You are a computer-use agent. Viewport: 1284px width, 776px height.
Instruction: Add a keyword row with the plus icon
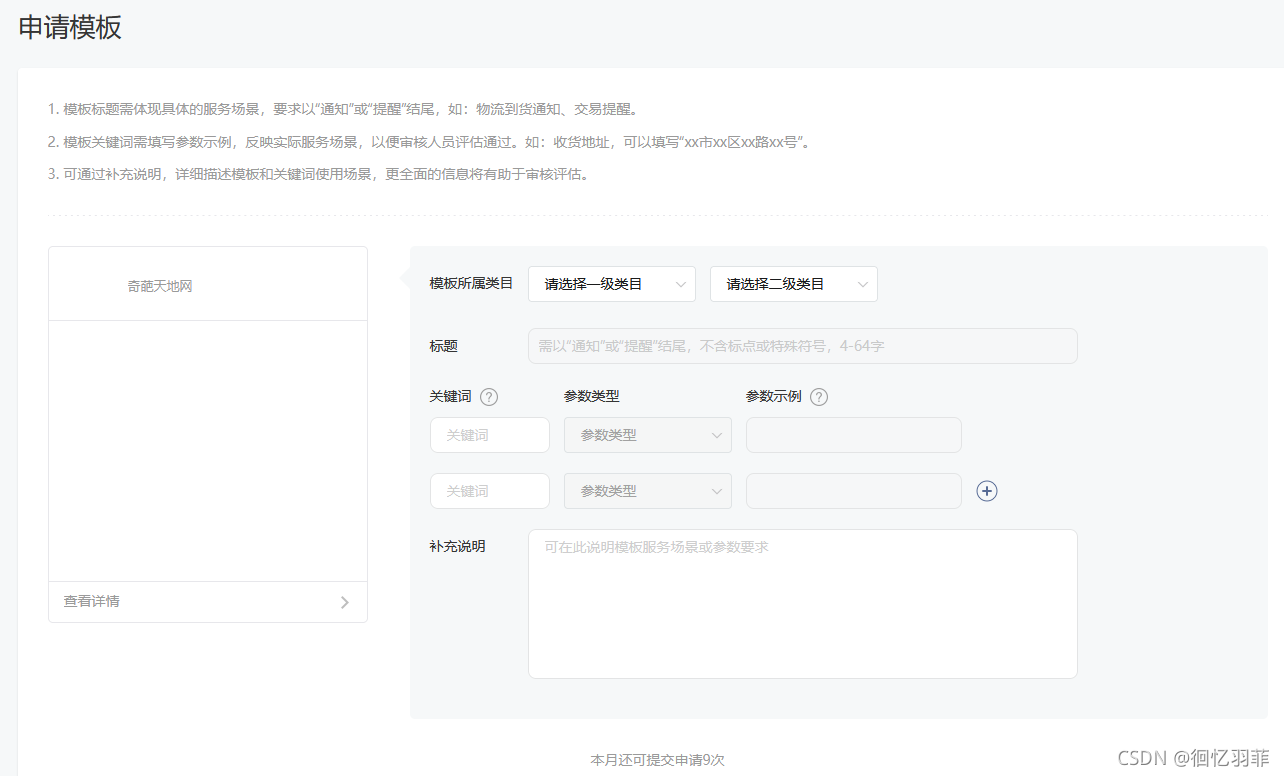[987, 491]
